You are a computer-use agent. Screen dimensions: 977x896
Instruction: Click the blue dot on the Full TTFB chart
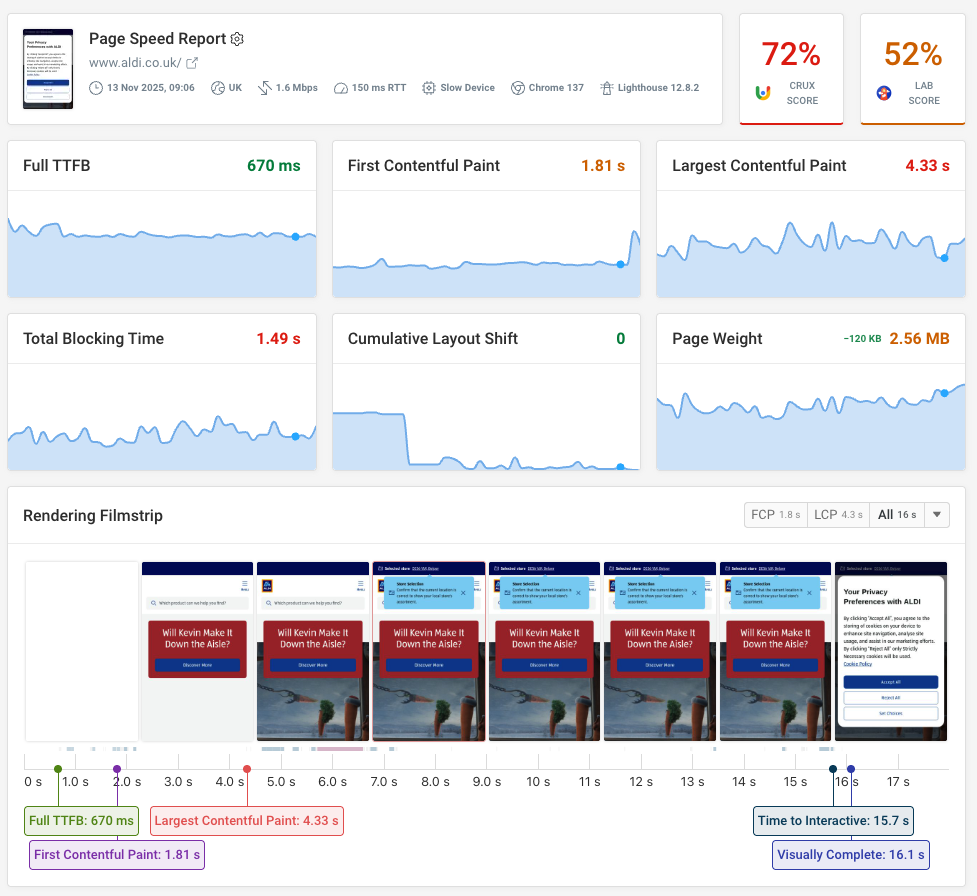tap(295, 237)
